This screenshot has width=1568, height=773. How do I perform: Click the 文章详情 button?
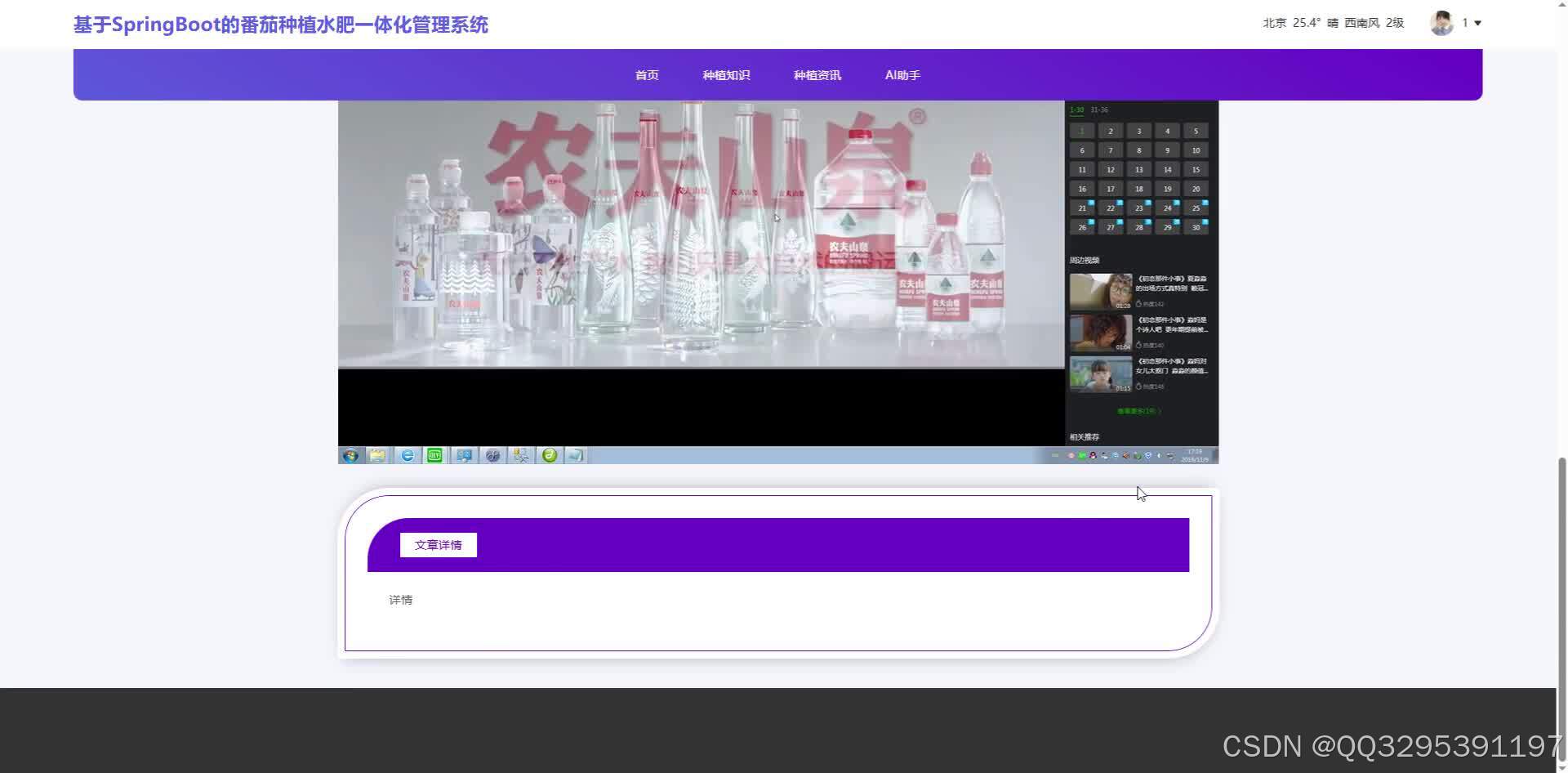pos(438,544)
